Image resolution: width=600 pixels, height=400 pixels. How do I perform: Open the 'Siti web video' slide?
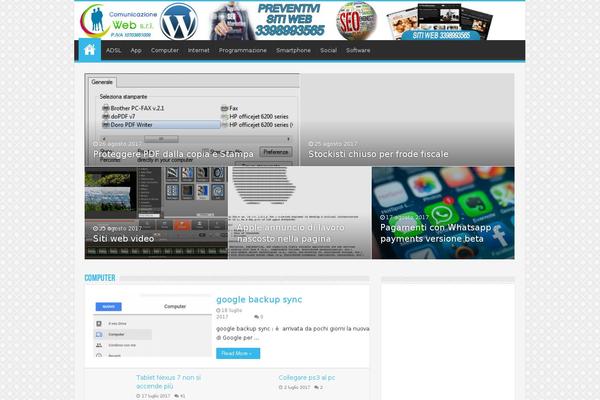click(x=124, y=238)
